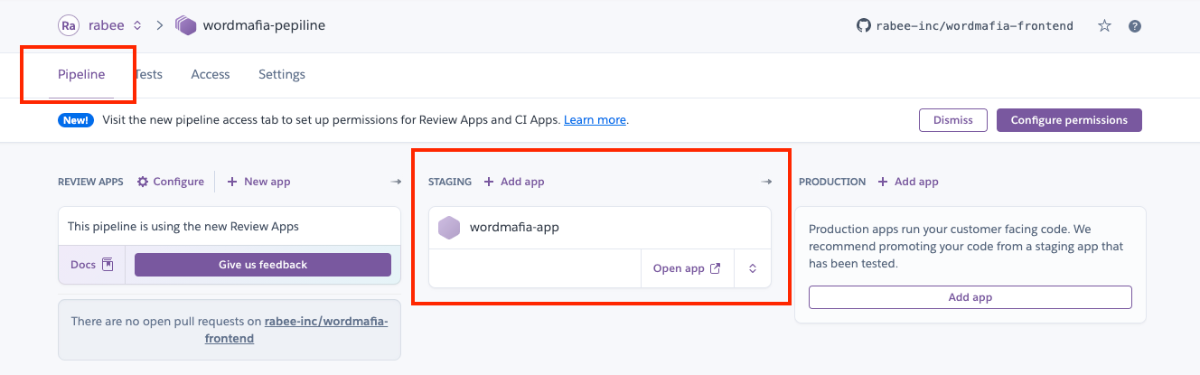Switch to the Pipeline tab
The width and height of the screenshot is (1200, 375).
click(x=82, y=74)
